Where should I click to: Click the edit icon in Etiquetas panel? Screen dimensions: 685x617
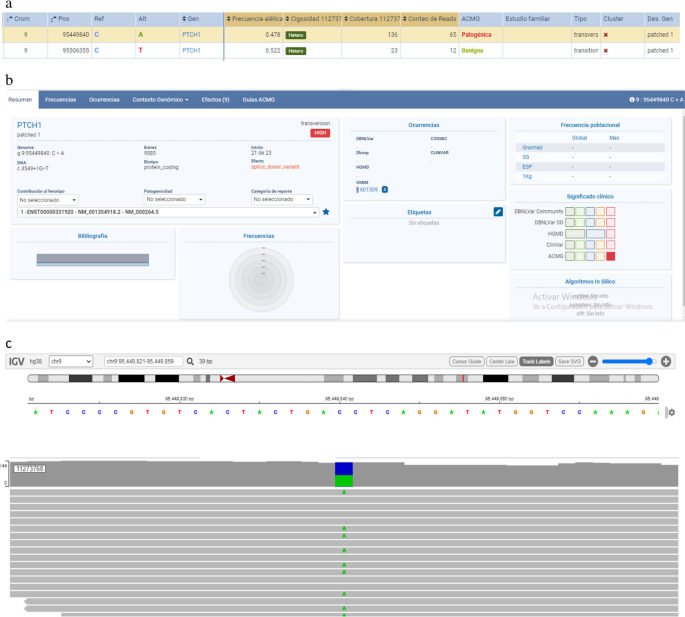click(498, 212)
